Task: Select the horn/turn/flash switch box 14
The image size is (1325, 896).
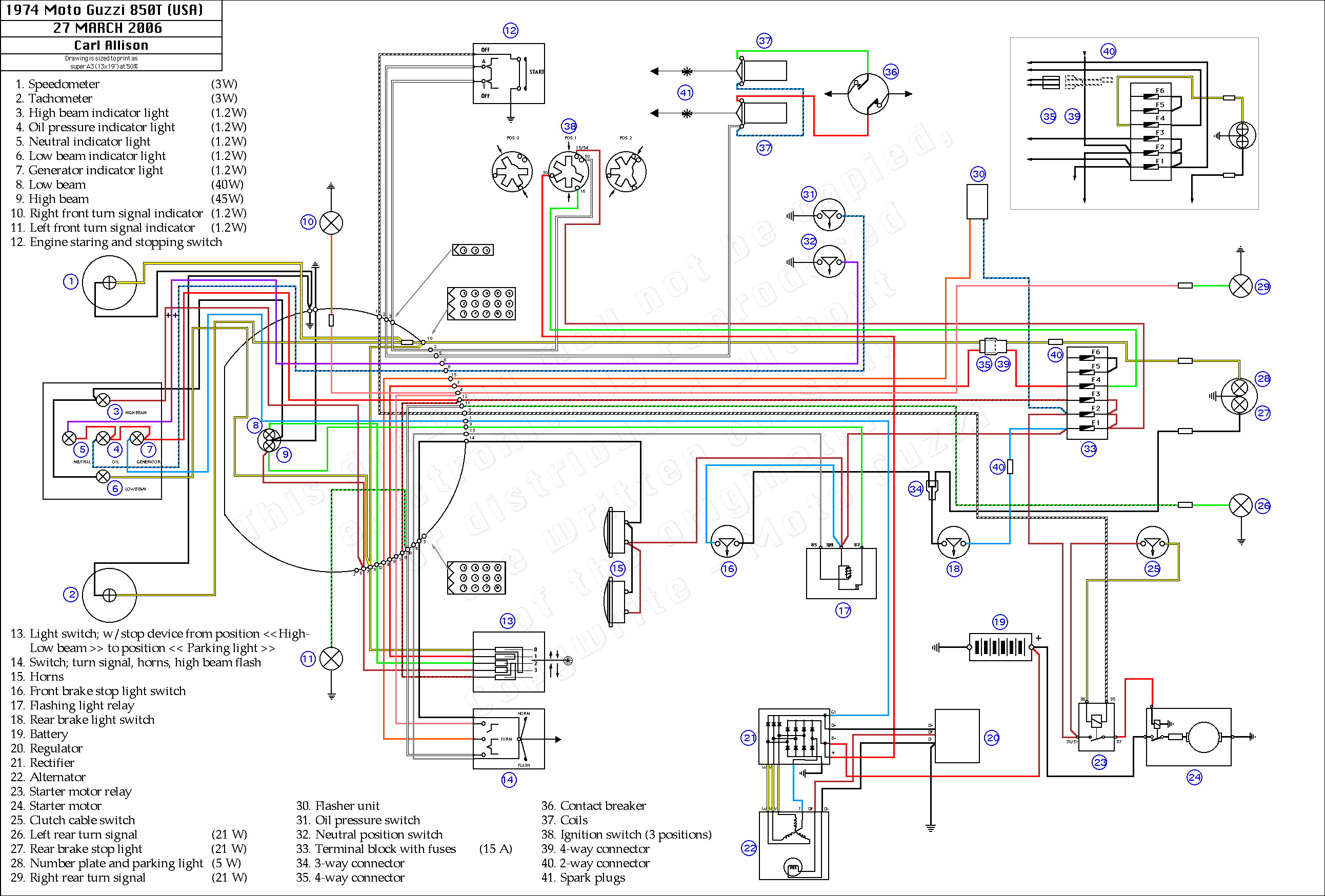Action: (x=509, y=739)
